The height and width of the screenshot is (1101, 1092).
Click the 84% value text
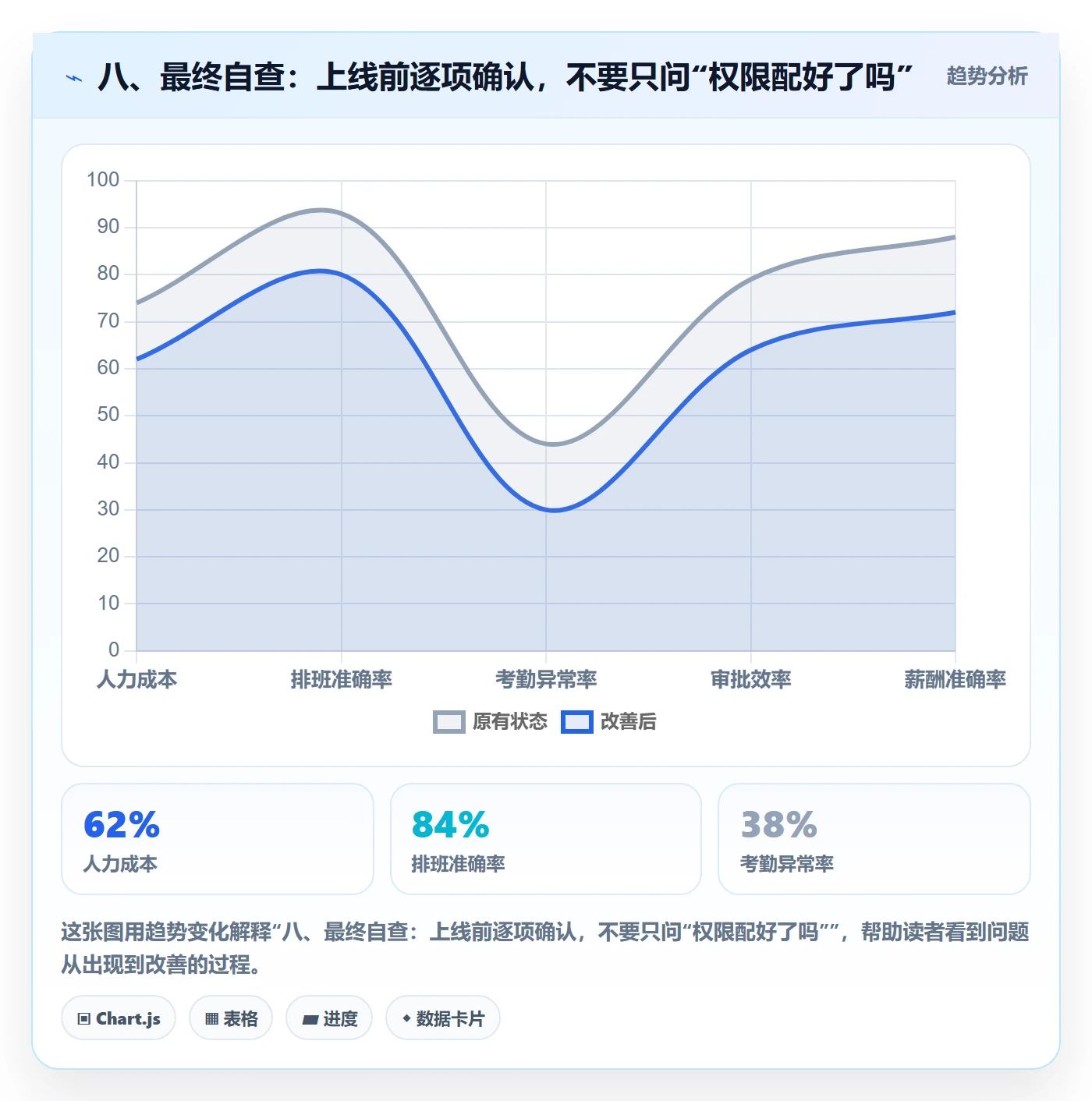click(451, 825)
